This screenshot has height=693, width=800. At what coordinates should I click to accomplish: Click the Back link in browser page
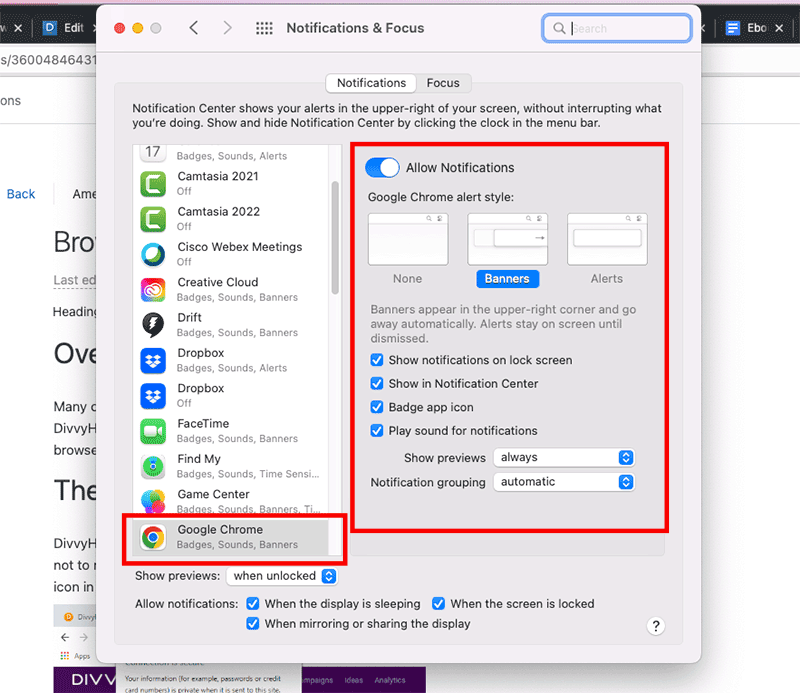(x=21, y=194)
